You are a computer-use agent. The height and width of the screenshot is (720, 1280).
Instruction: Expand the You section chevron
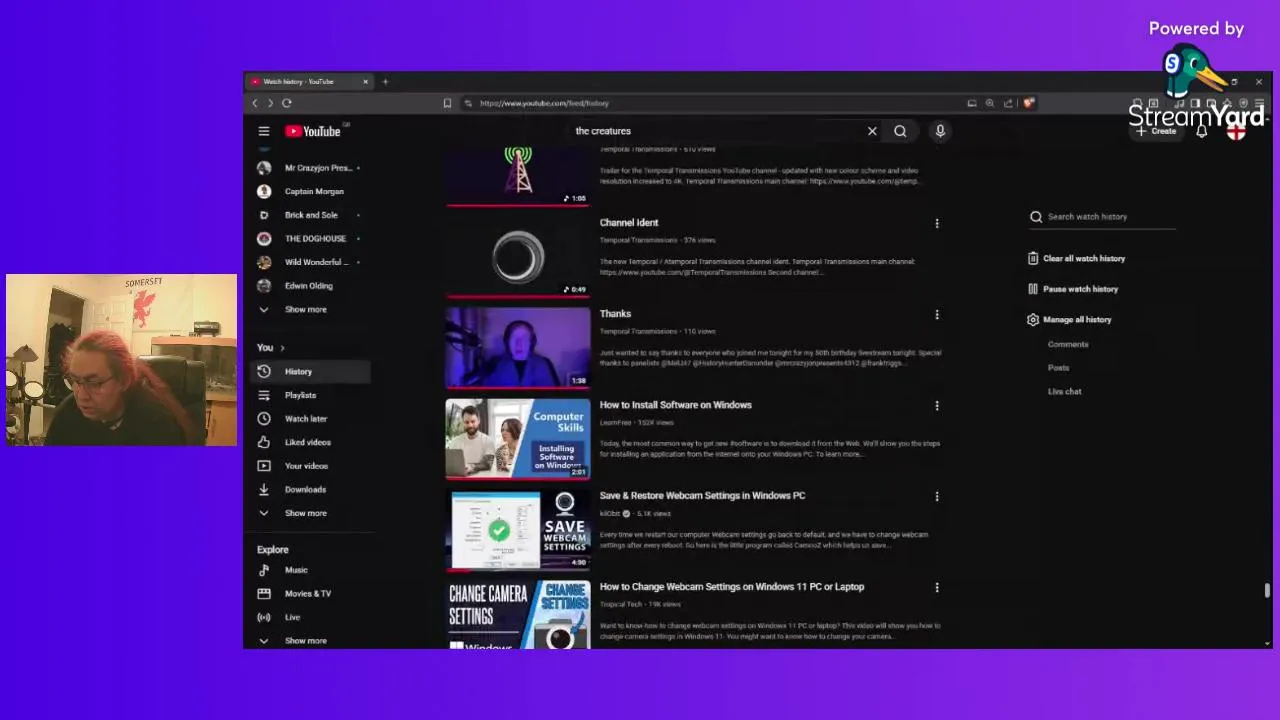pyautogui.click(x=282, y=348)
